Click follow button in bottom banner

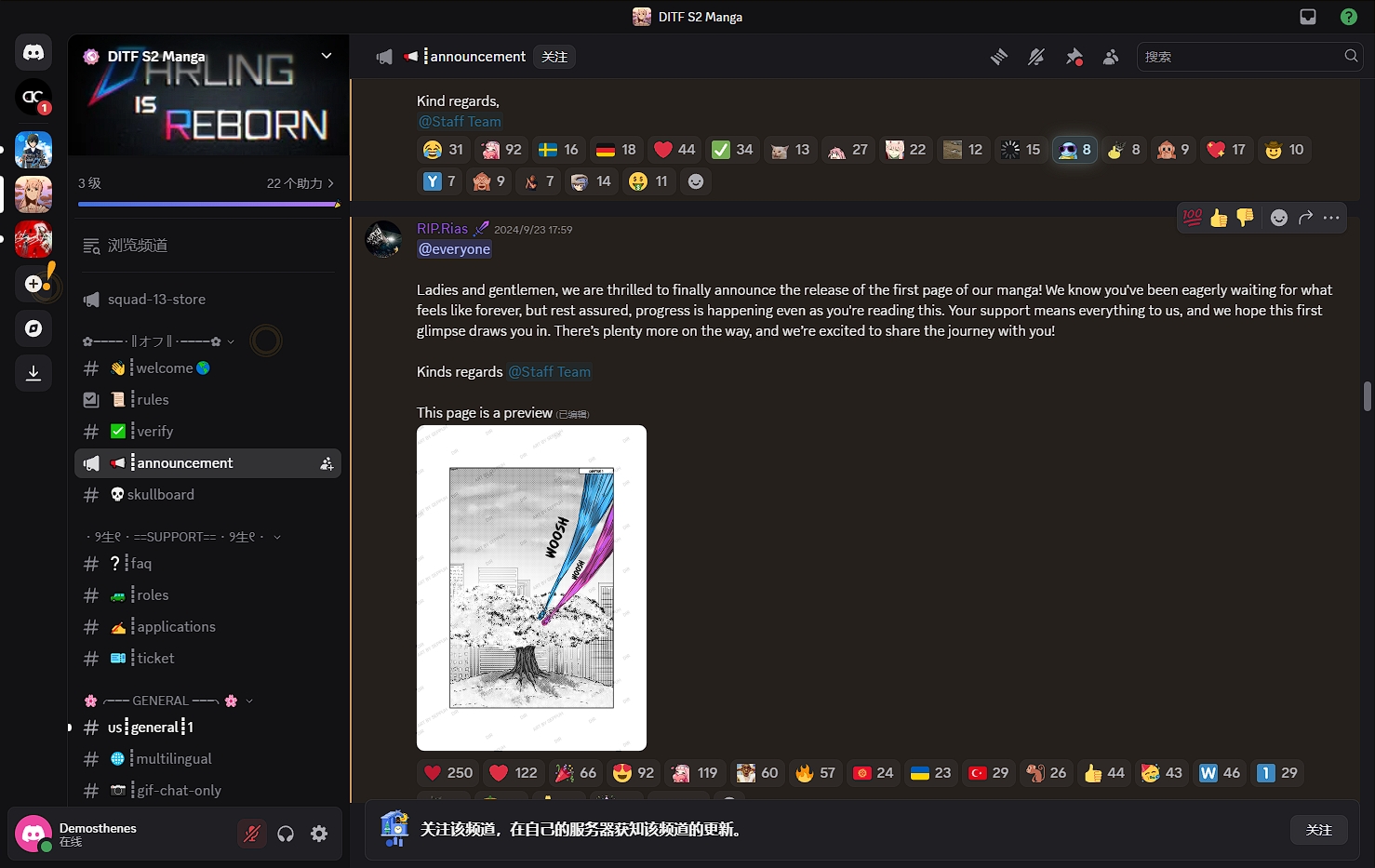point(1319,830)
